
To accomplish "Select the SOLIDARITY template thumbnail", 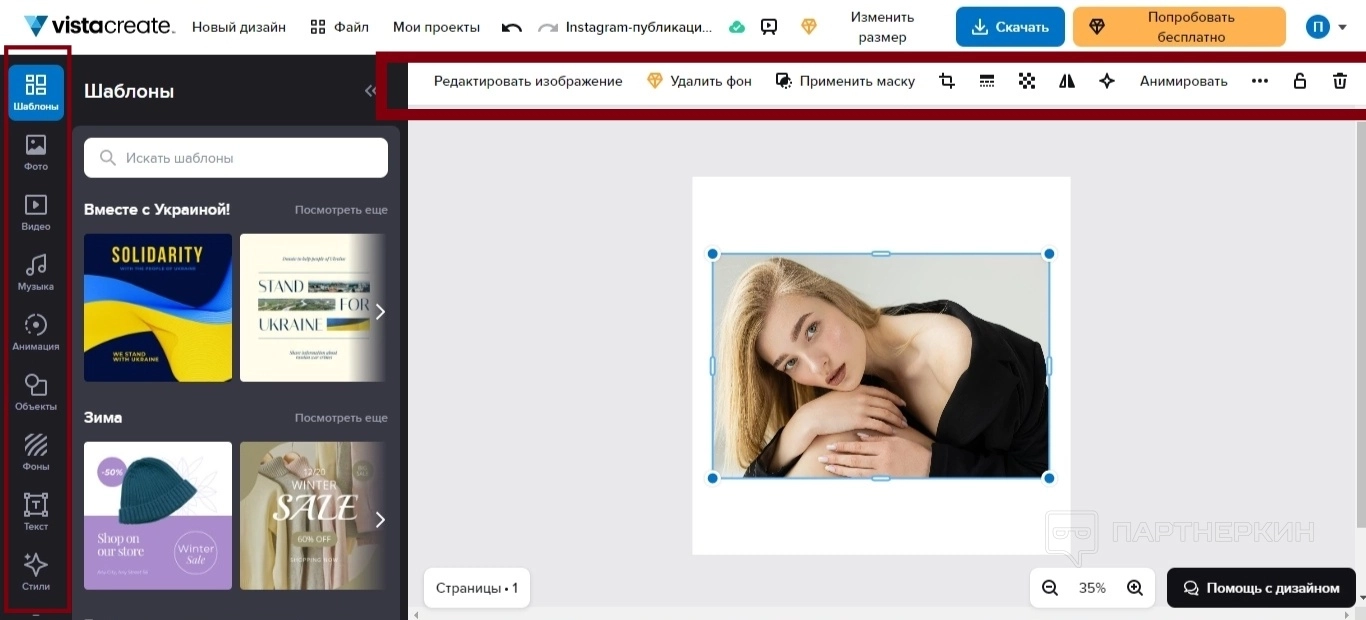I will (x=158, y=308).
